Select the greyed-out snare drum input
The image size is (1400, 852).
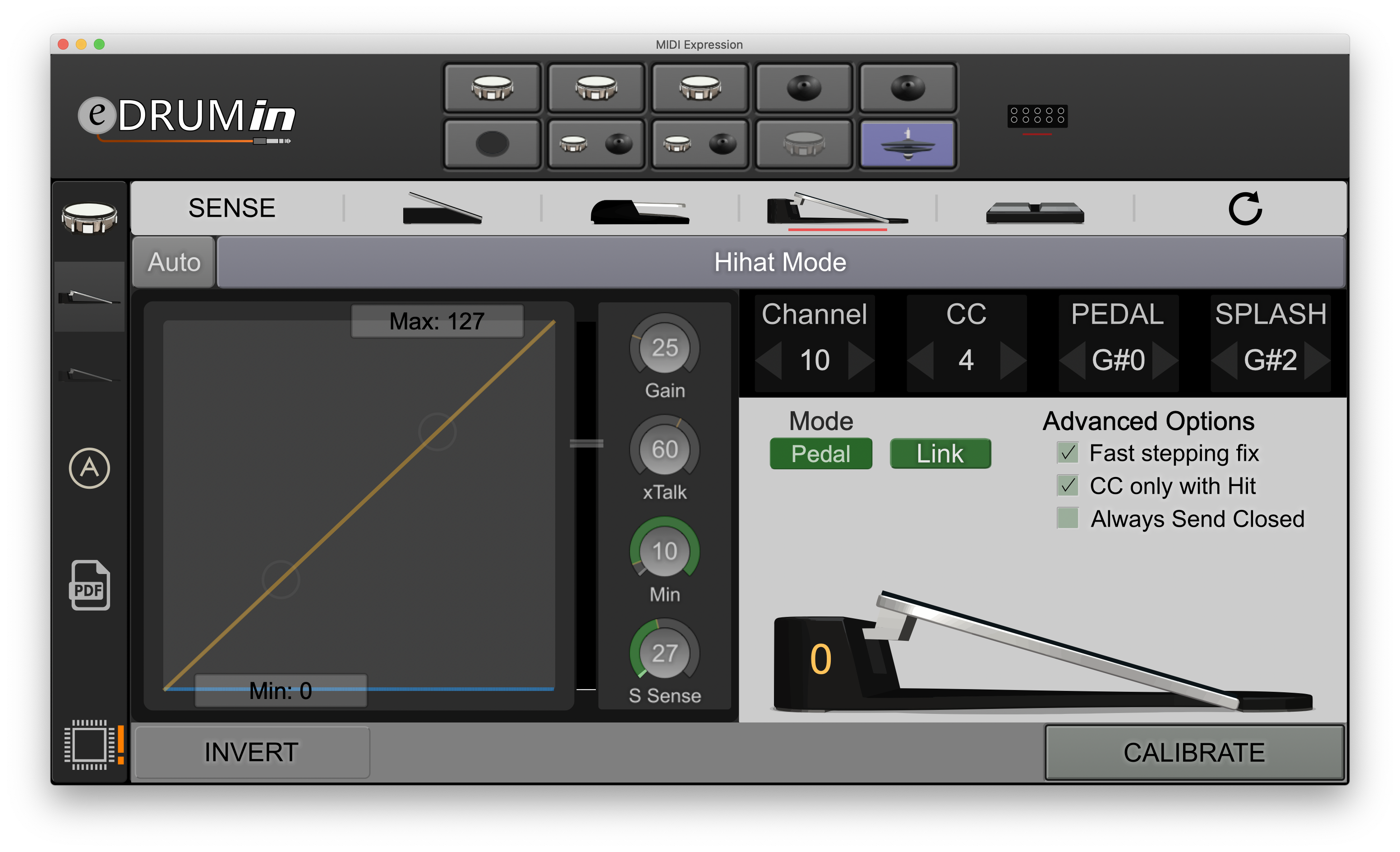[x=804, y=144]
